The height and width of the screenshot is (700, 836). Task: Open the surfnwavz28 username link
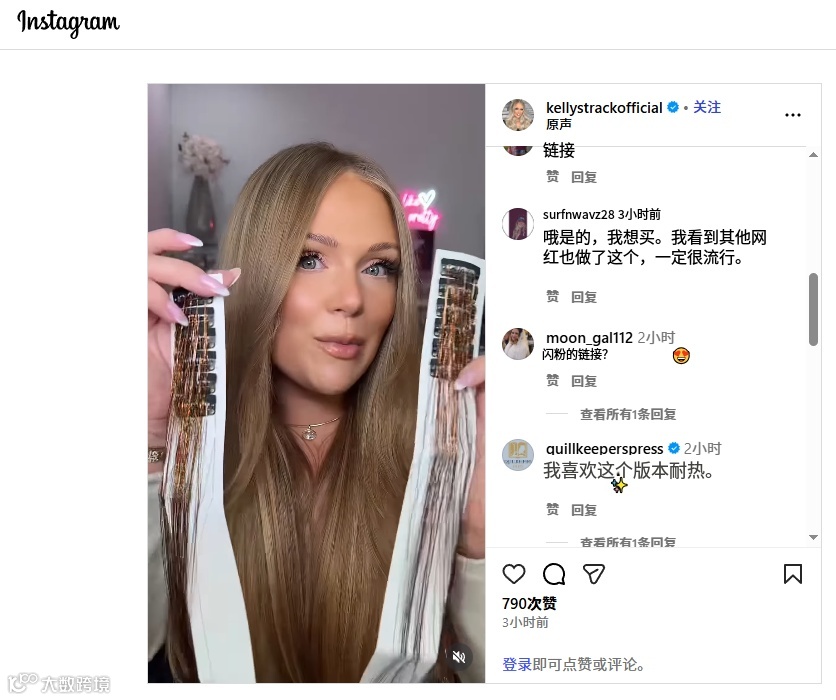pyautogui.click(x=578, y=214)
